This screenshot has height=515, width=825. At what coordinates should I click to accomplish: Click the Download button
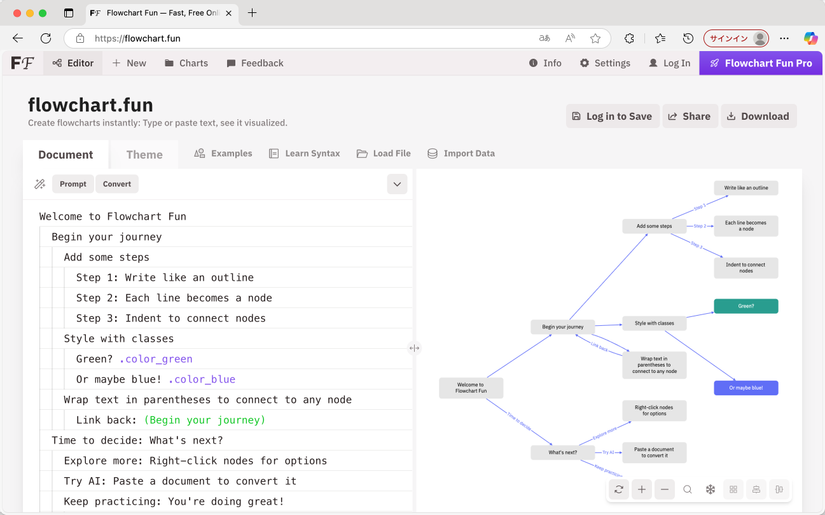click(759, 116)
